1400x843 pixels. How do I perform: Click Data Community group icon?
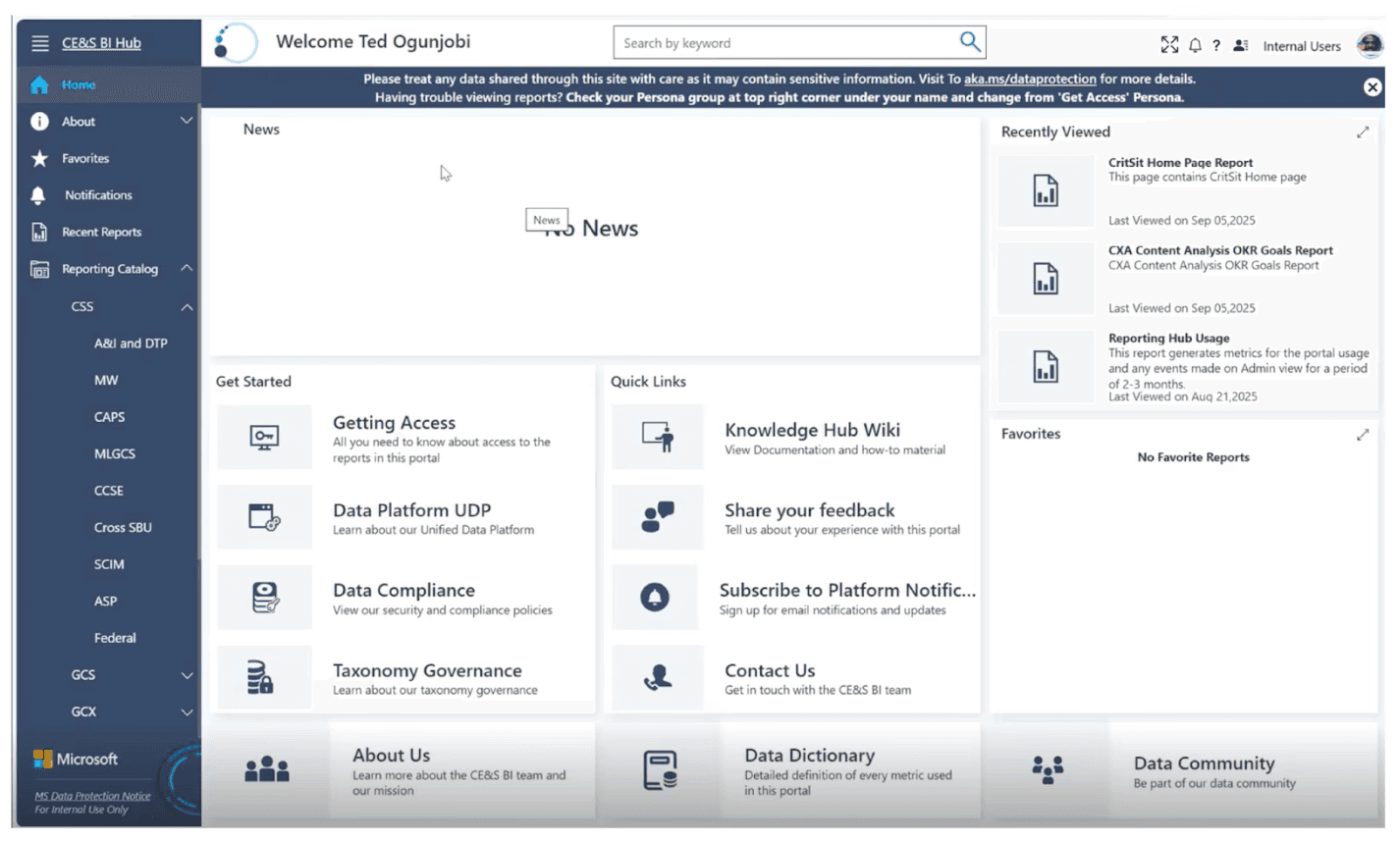[1048, 769]
